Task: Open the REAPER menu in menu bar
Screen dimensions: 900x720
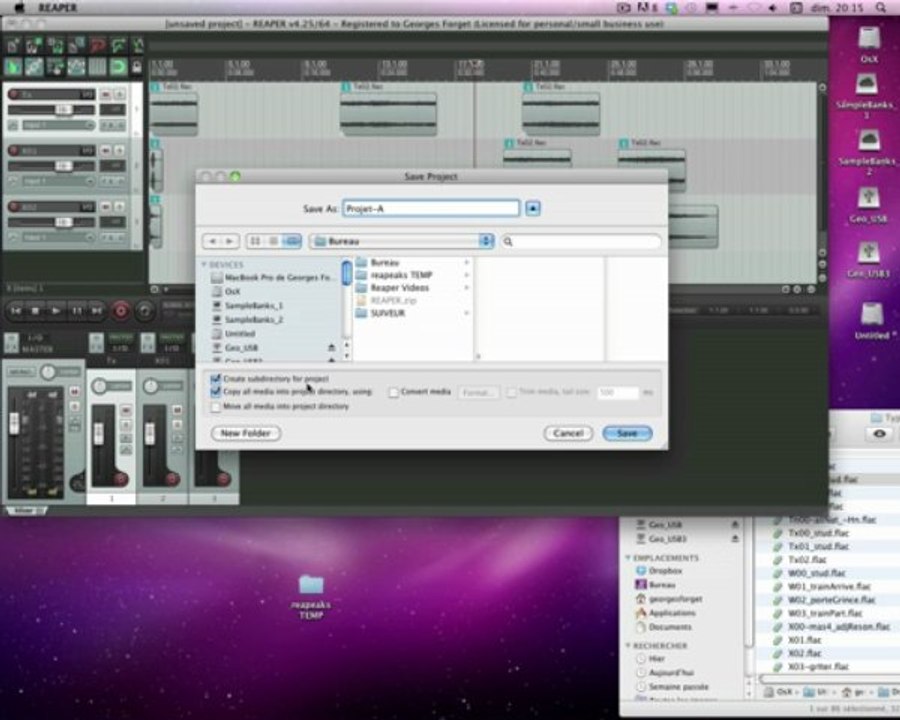Action: point(57,7)
